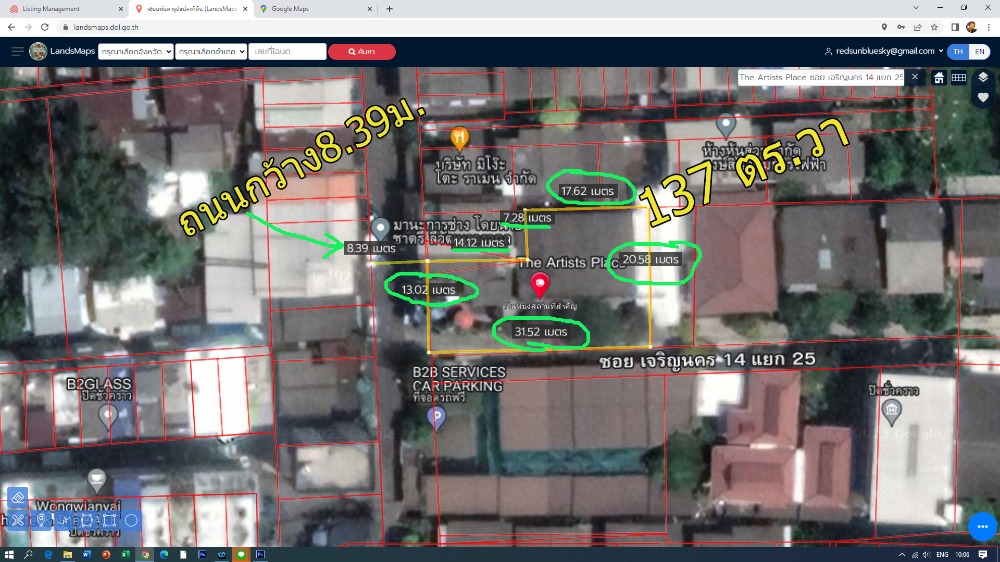This screenshot has height=562, width=1000.
Task: Open the browser side panel
Action: 955,27
